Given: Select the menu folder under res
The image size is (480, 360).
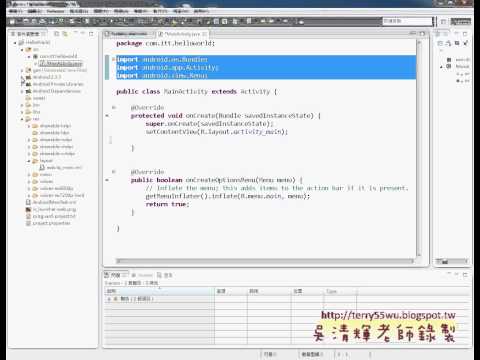Looking at the screenshot, I should point(42,174).
